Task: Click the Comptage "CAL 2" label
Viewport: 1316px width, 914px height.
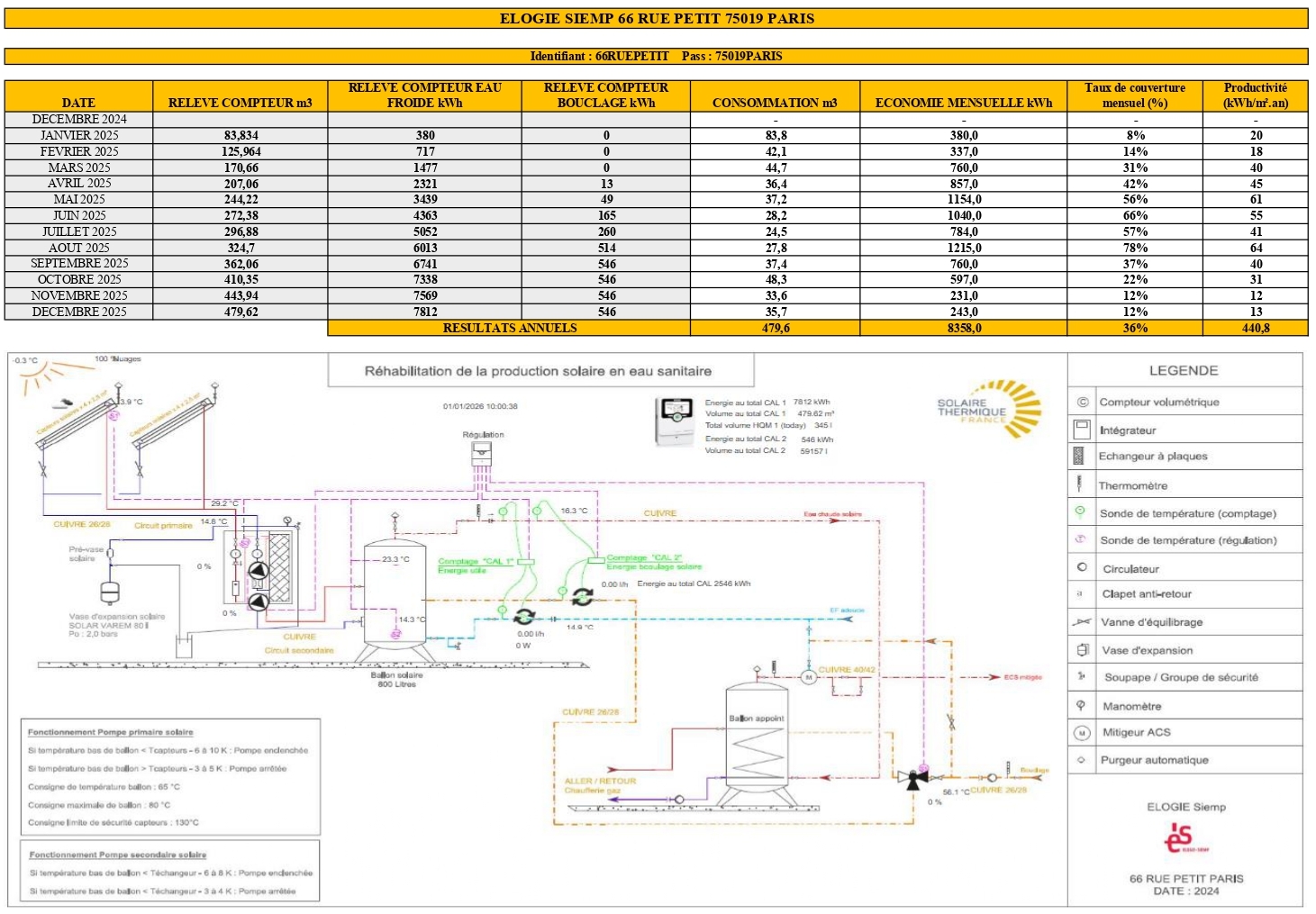Action: tap(644, 557)
